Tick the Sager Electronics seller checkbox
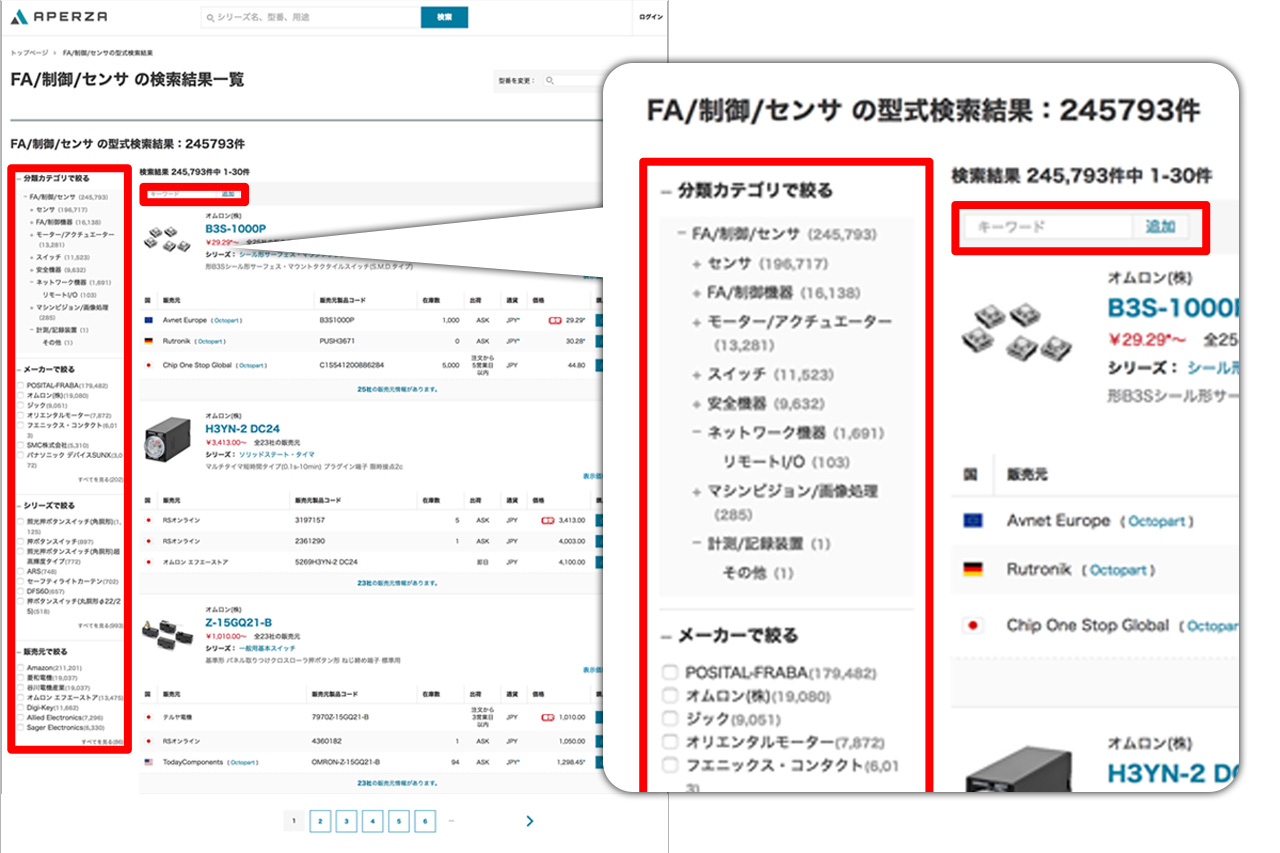This screenshot has width=1280, height=853. click(22, 727)
